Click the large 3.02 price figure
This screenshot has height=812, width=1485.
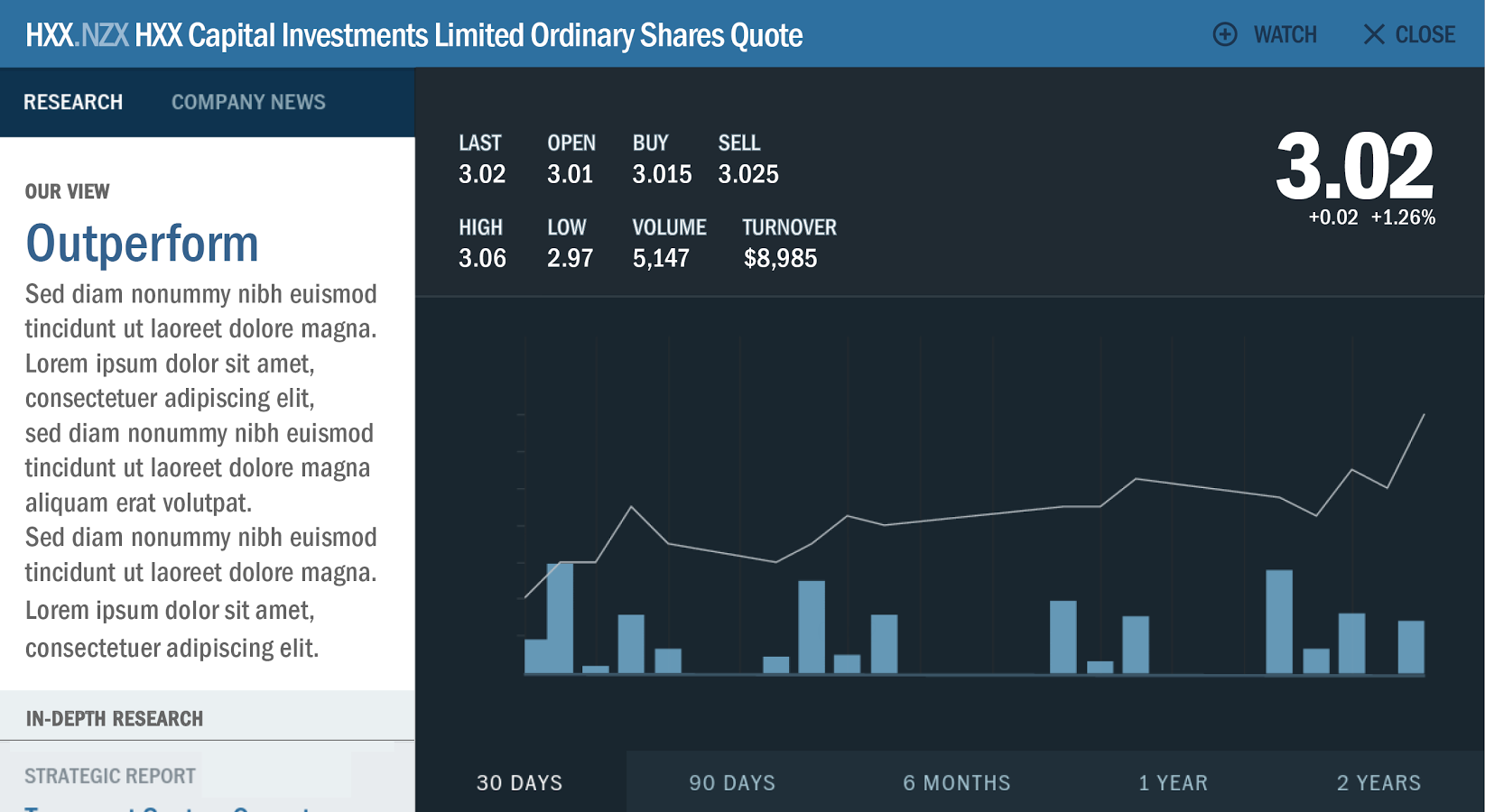pos(1354,166)
